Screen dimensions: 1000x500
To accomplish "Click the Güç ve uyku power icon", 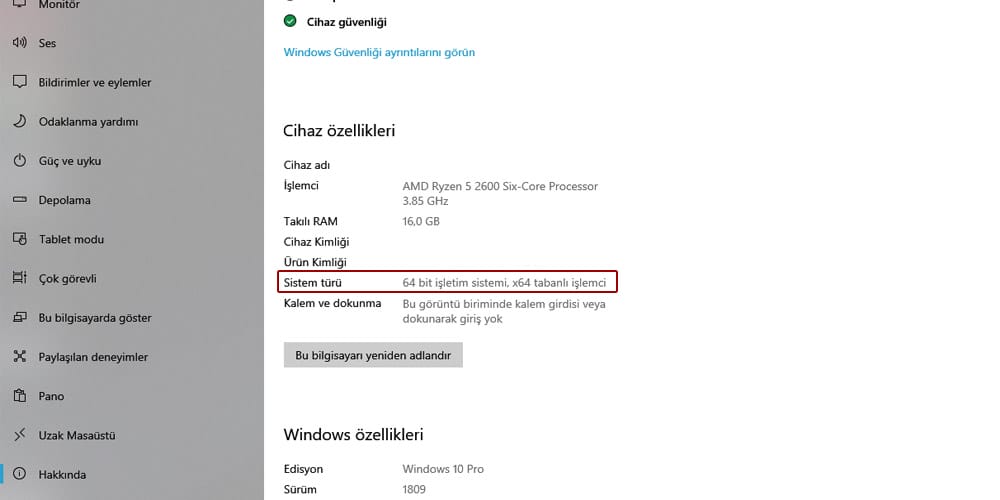I will [19, 161].
